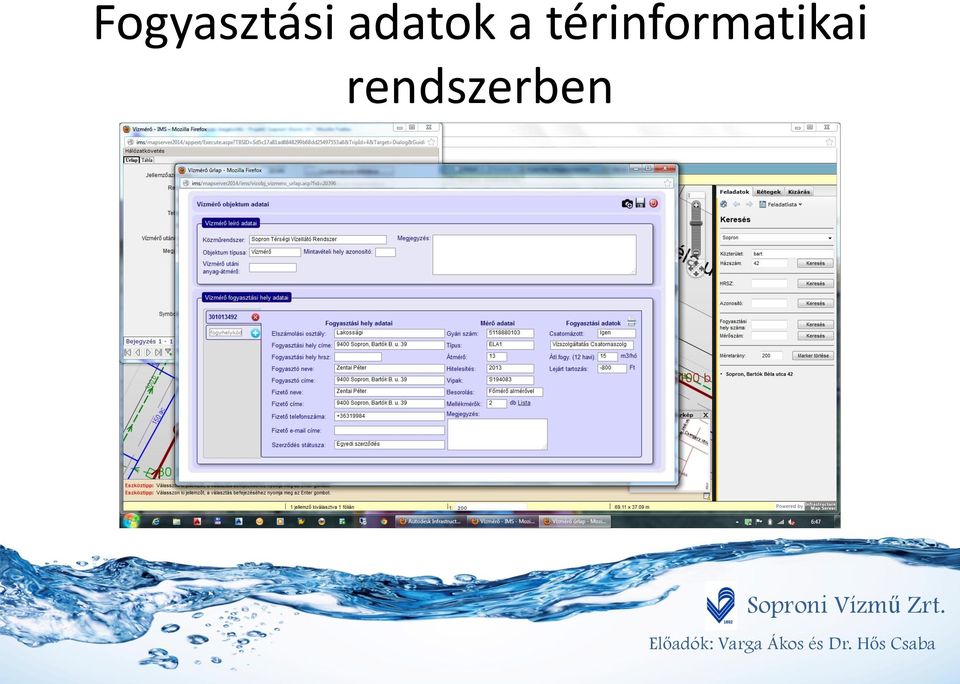Click the Közműrendszer field in the form
The width and height of the screenshot is (960, 684).
(318, 239)
